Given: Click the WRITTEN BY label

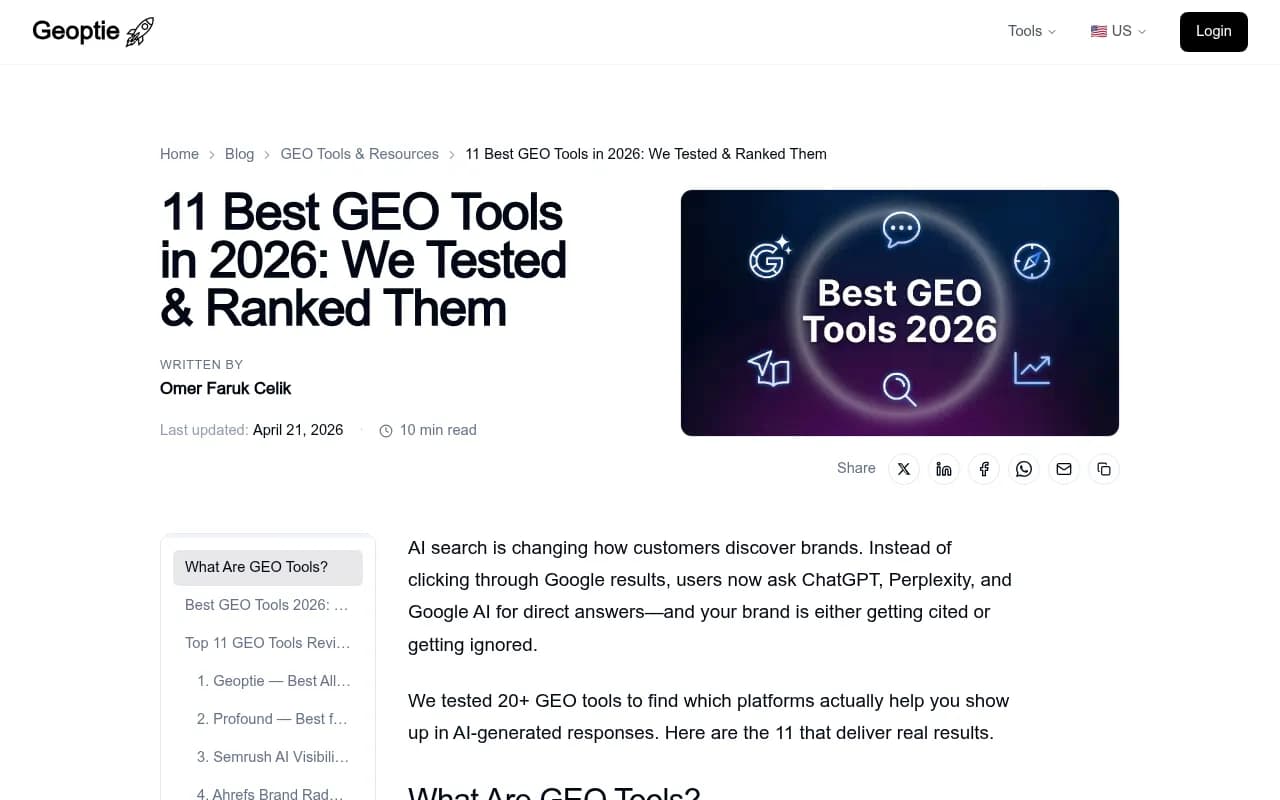Looking at the screenshot, I should [201, 365].
